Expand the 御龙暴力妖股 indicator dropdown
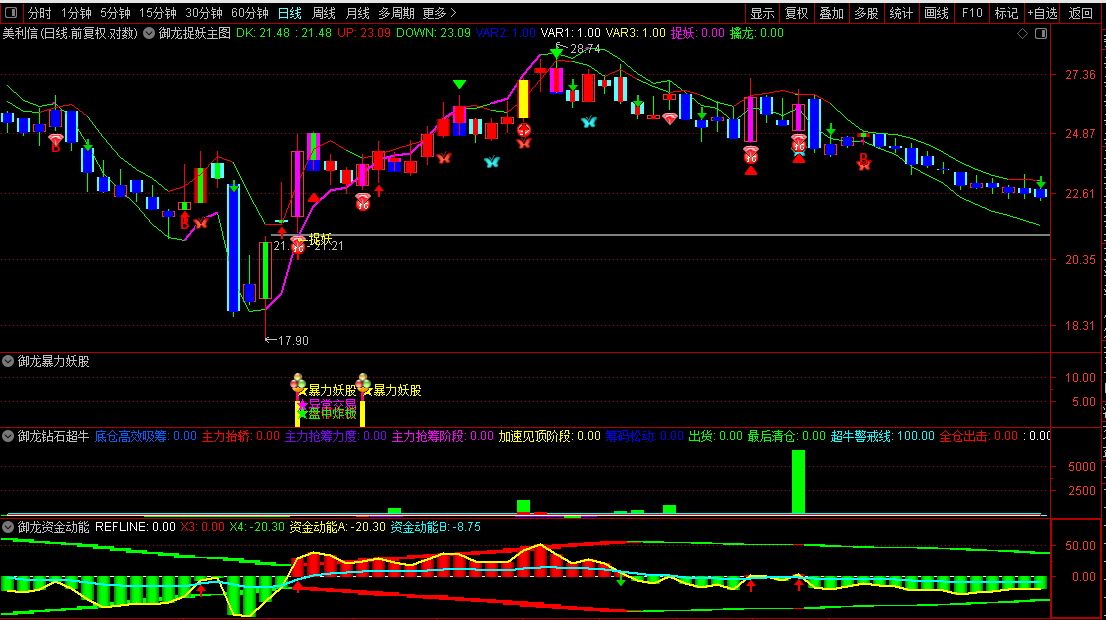 point(8,361)
